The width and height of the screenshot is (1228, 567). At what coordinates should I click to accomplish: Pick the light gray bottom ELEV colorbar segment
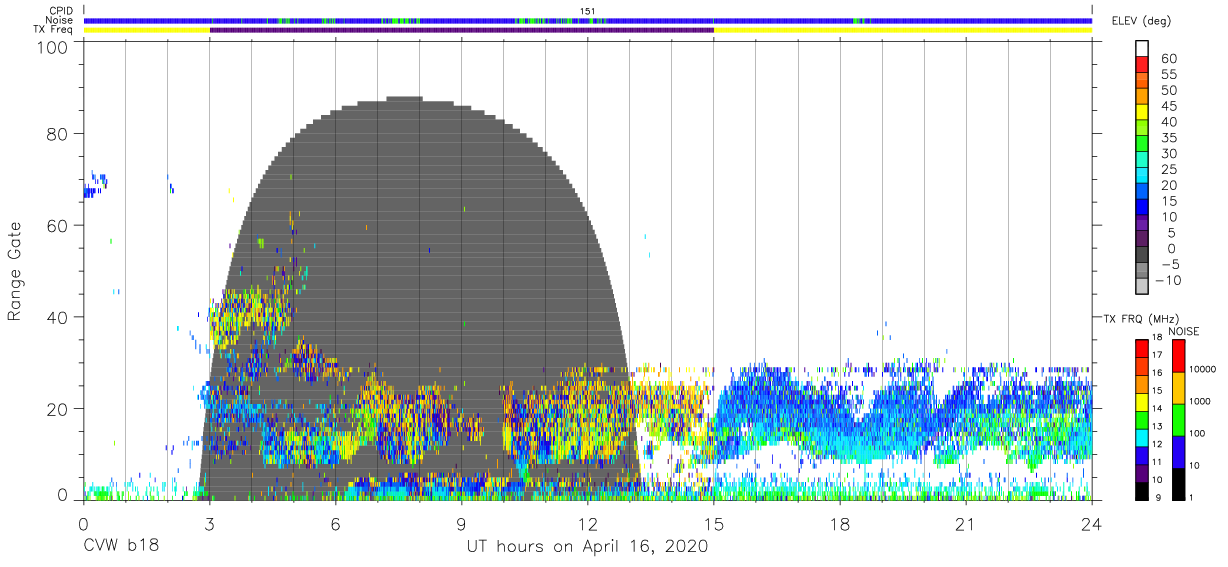tap(1144, 285)
